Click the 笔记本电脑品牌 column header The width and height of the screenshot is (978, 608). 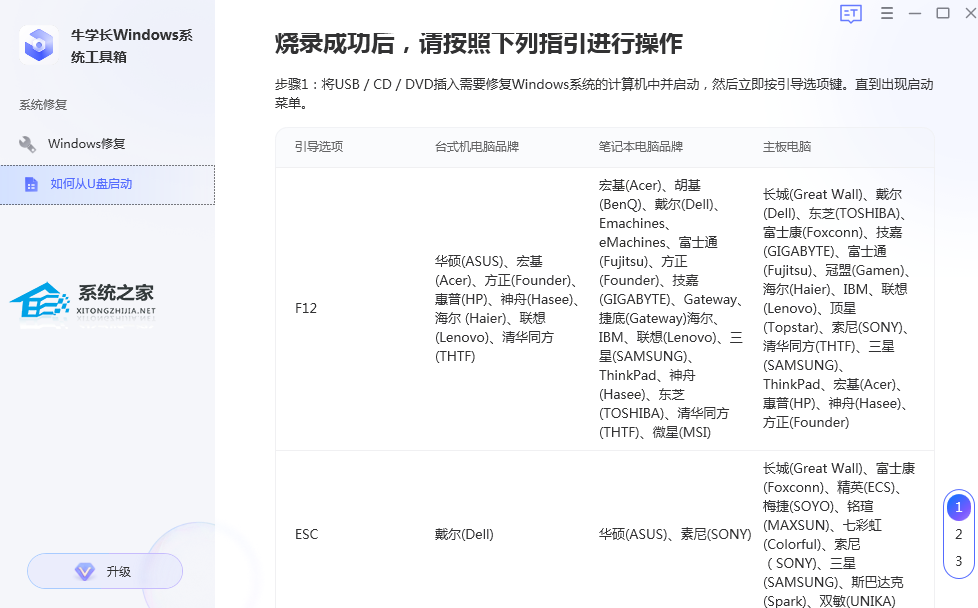[641, 147]
